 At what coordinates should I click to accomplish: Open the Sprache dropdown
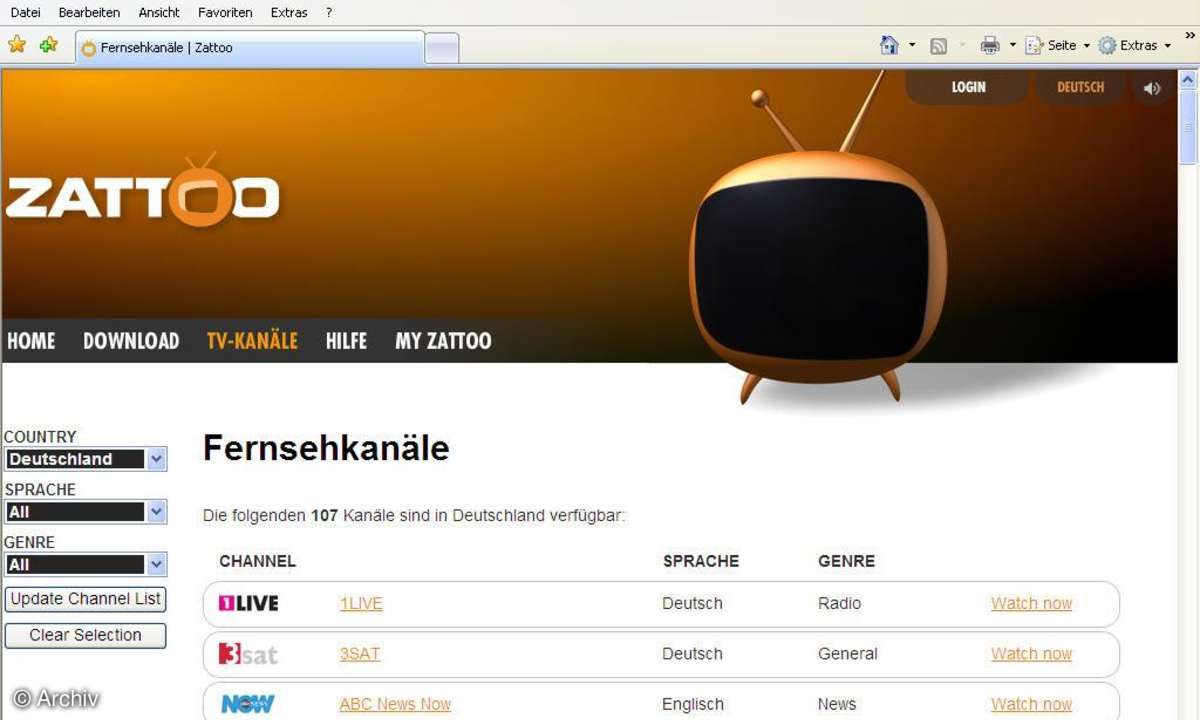[x=86, y=512]
